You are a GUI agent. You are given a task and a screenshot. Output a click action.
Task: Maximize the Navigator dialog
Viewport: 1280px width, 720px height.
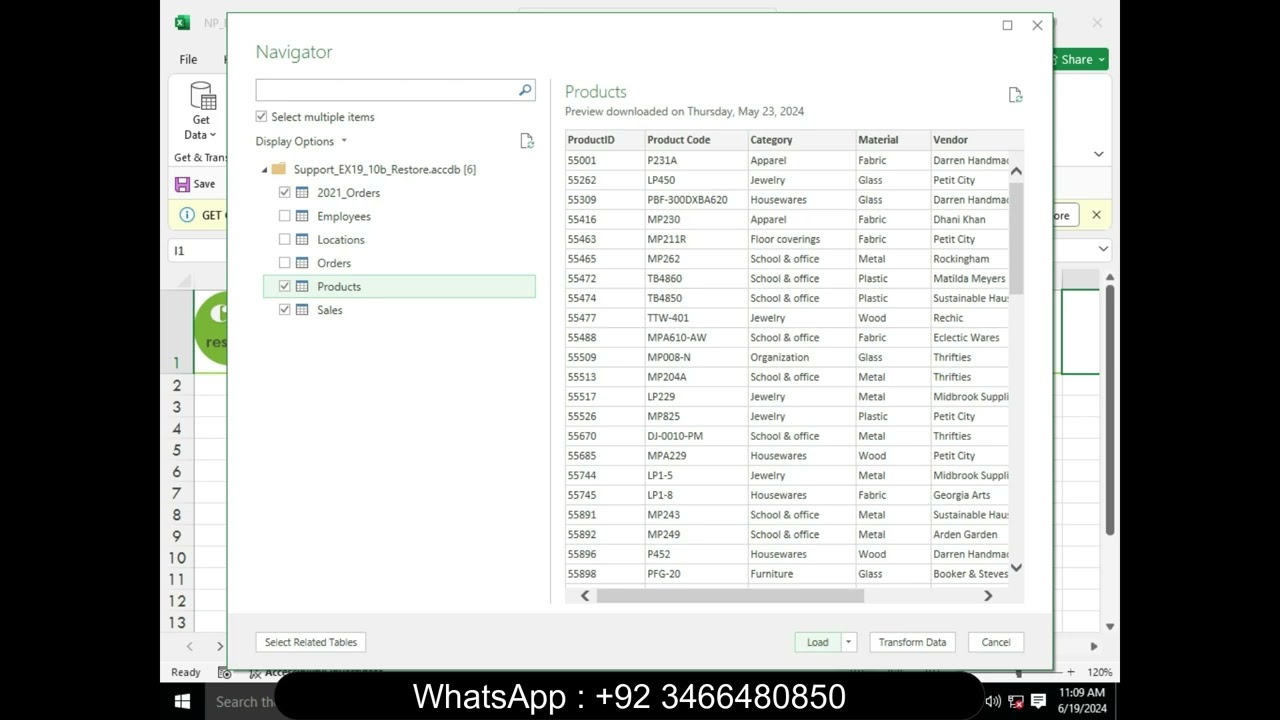(x=1008, y=25)
